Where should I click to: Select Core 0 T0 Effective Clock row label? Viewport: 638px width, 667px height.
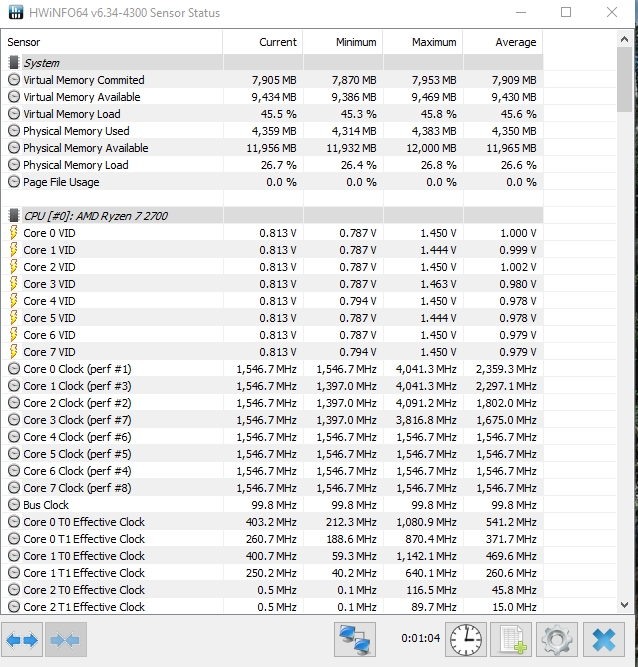pos(84,522)
